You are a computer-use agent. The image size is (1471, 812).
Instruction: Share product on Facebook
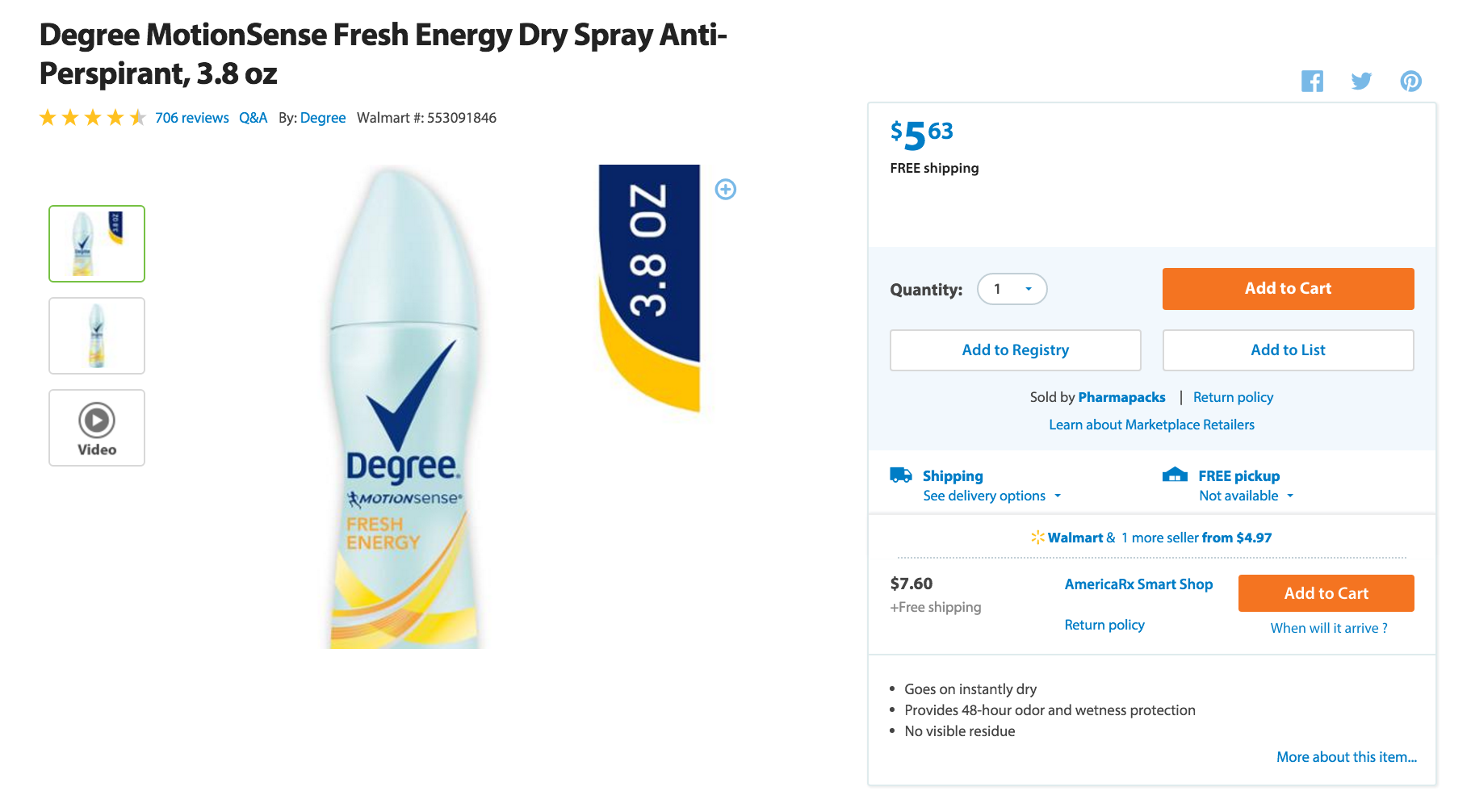point(1312,81)
